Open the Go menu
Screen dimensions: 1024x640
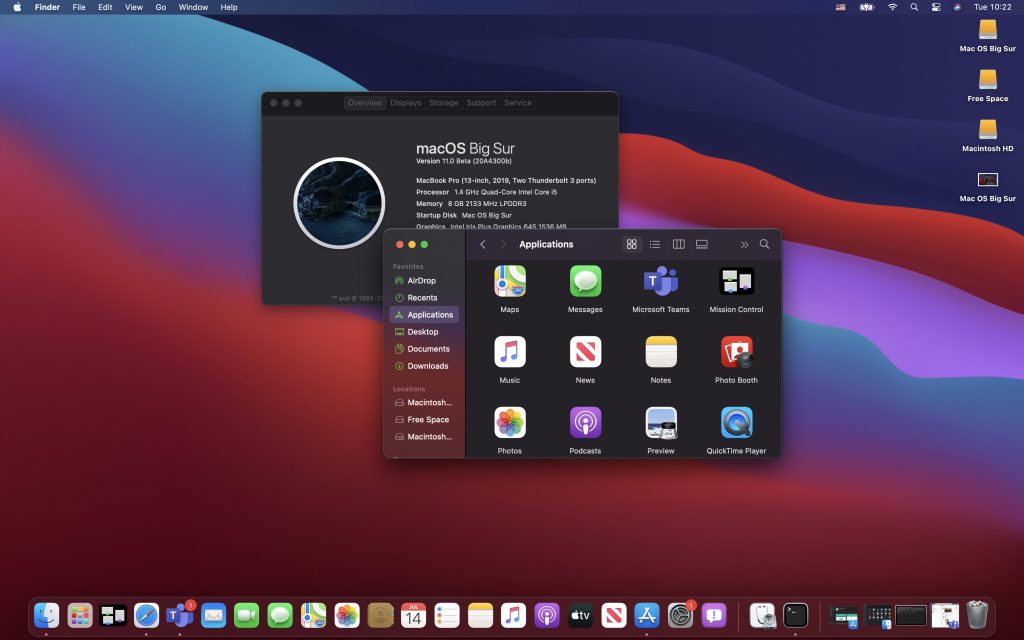(x=161, y=7)
